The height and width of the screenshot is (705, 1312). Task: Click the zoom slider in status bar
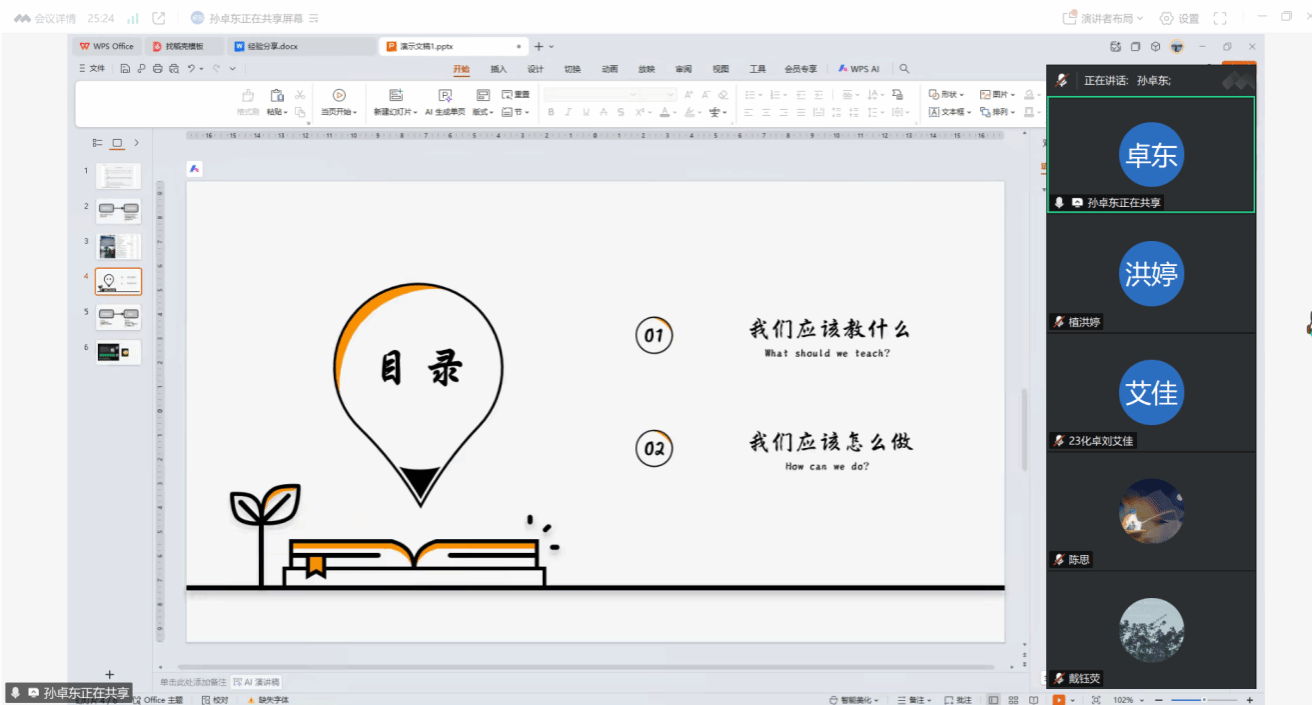pos(1205,700)
